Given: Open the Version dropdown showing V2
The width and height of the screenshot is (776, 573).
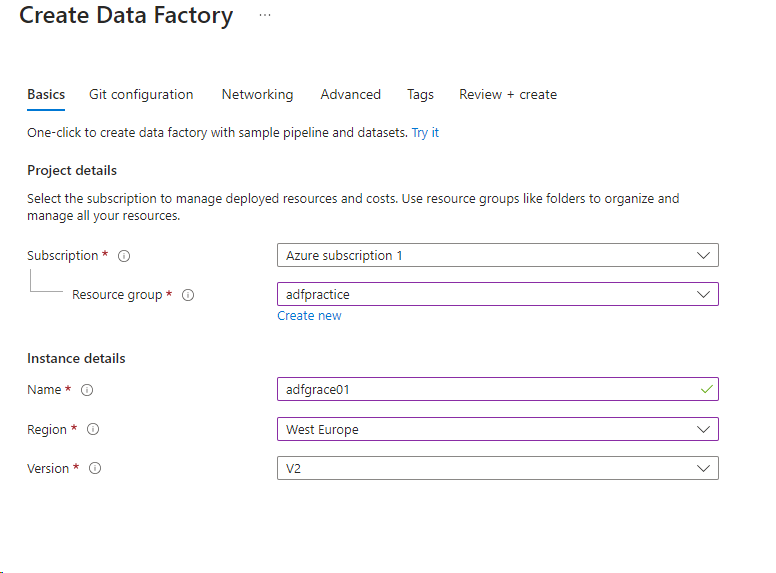Looking at the screenshot, I should pos(497,468).
